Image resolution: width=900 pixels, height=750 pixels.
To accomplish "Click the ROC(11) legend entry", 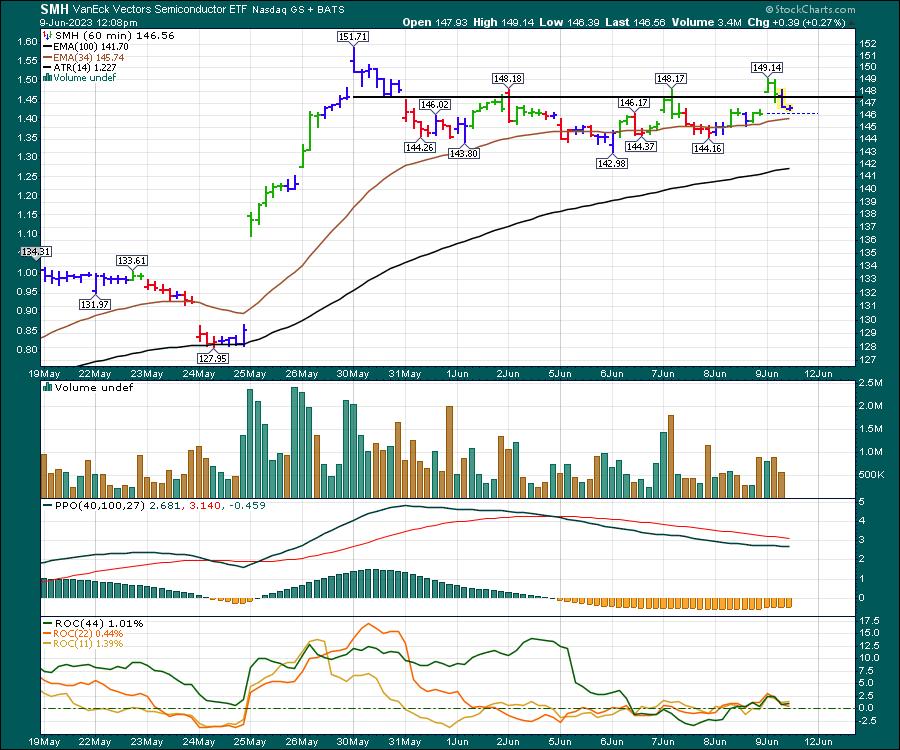I will tap(83, 643).
